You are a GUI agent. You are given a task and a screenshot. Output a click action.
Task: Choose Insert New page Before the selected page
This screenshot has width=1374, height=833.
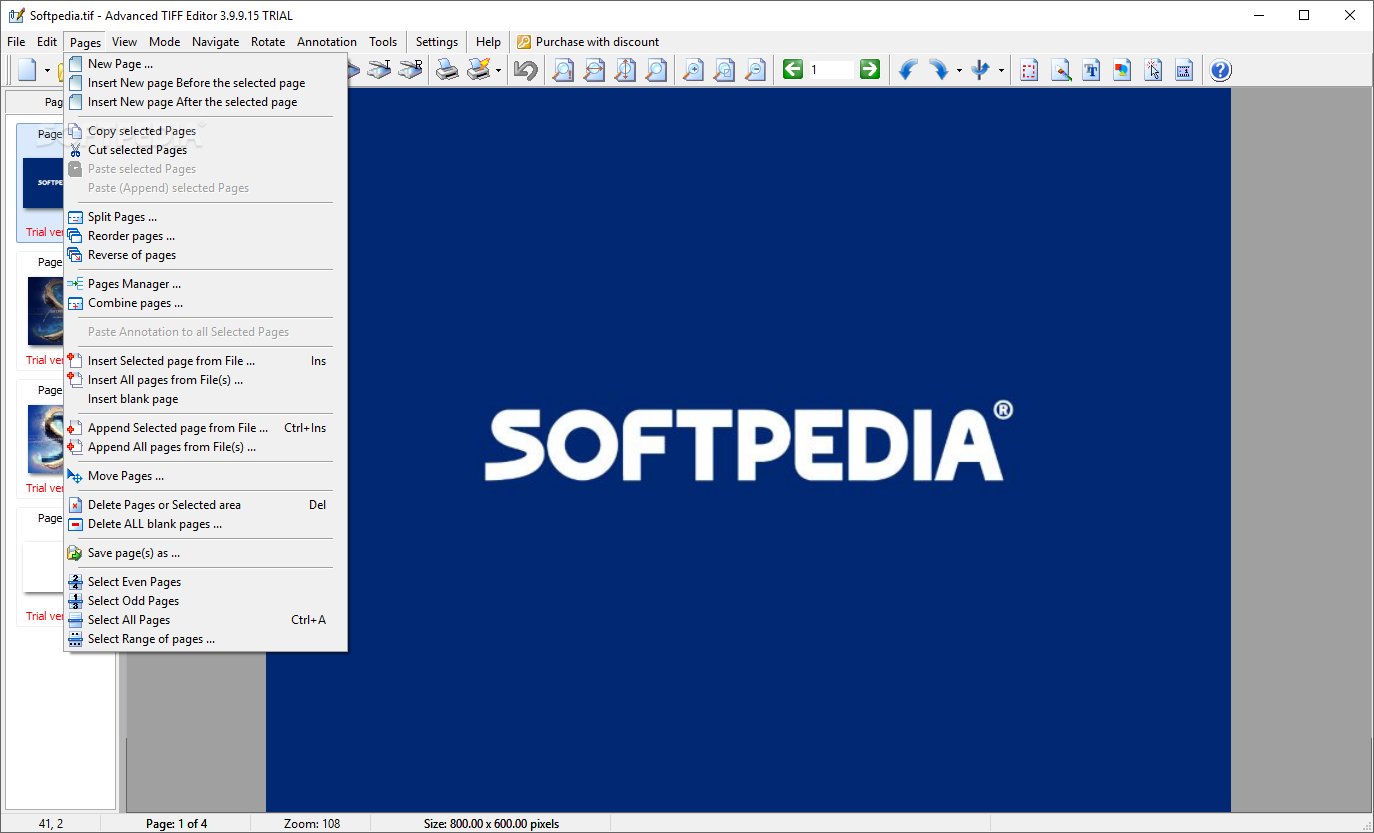coord(206,83)
